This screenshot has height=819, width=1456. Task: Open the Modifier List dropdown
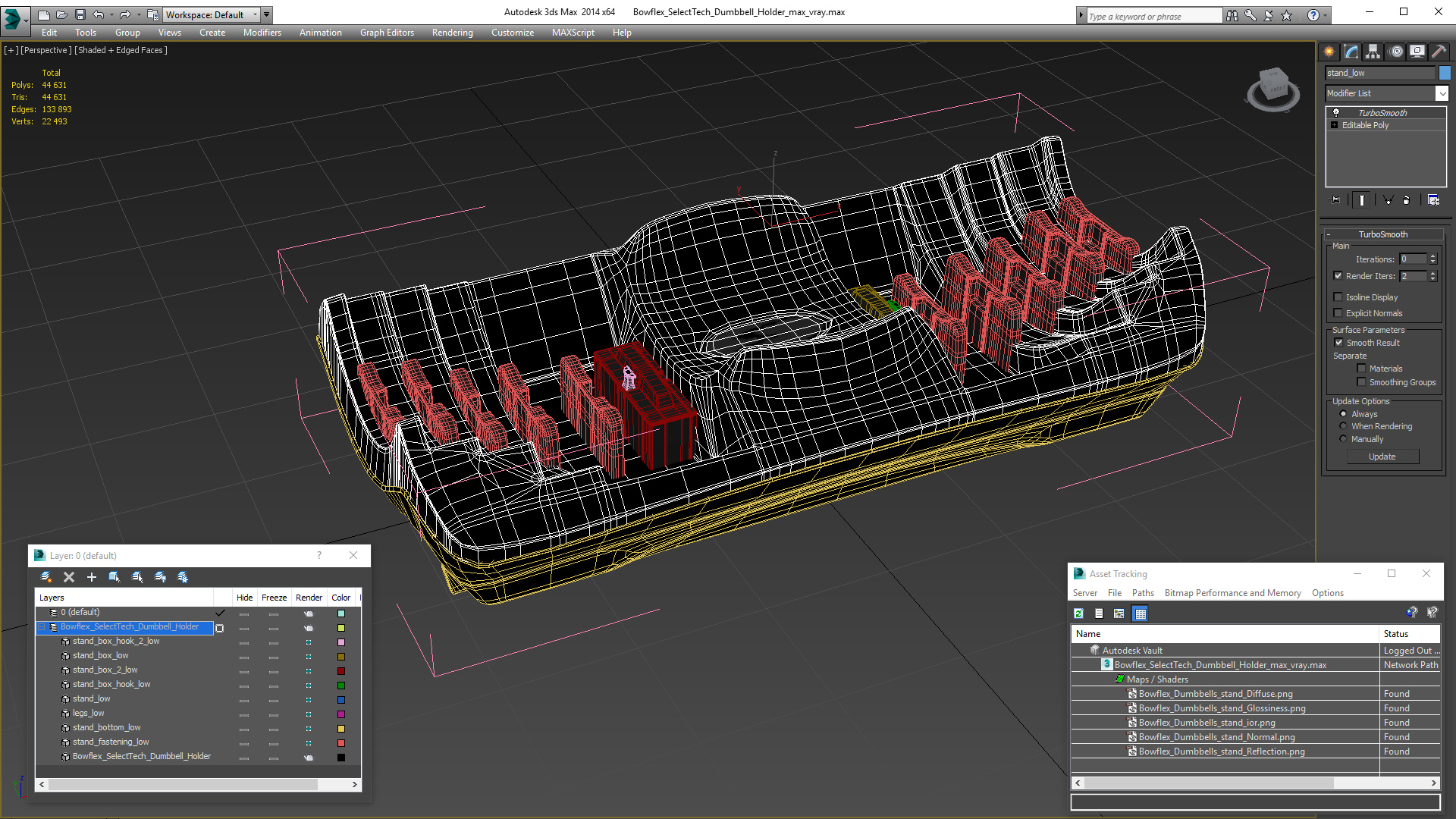[1442, 93]
